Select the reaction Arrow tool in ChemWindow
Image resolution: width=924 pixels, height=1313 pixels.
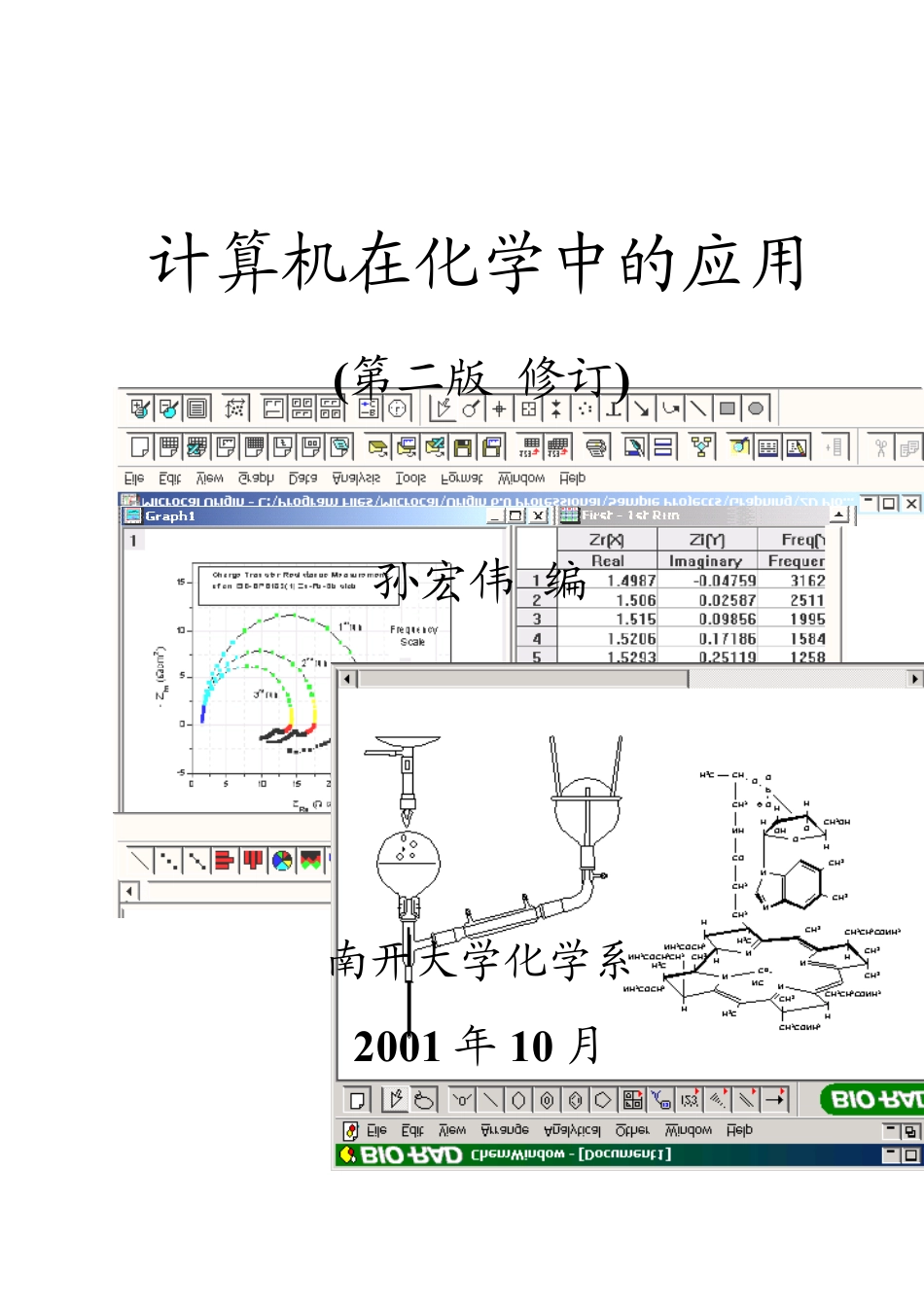pyautogui.click(x=774, y=1100)
